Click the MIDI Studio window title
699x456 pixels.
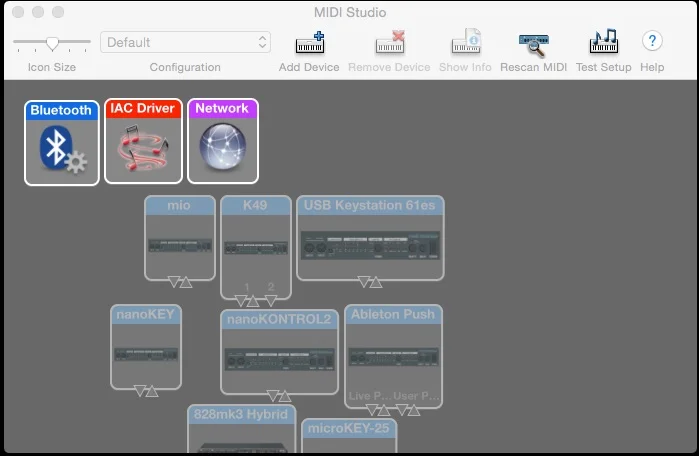[x=350, y=12]
